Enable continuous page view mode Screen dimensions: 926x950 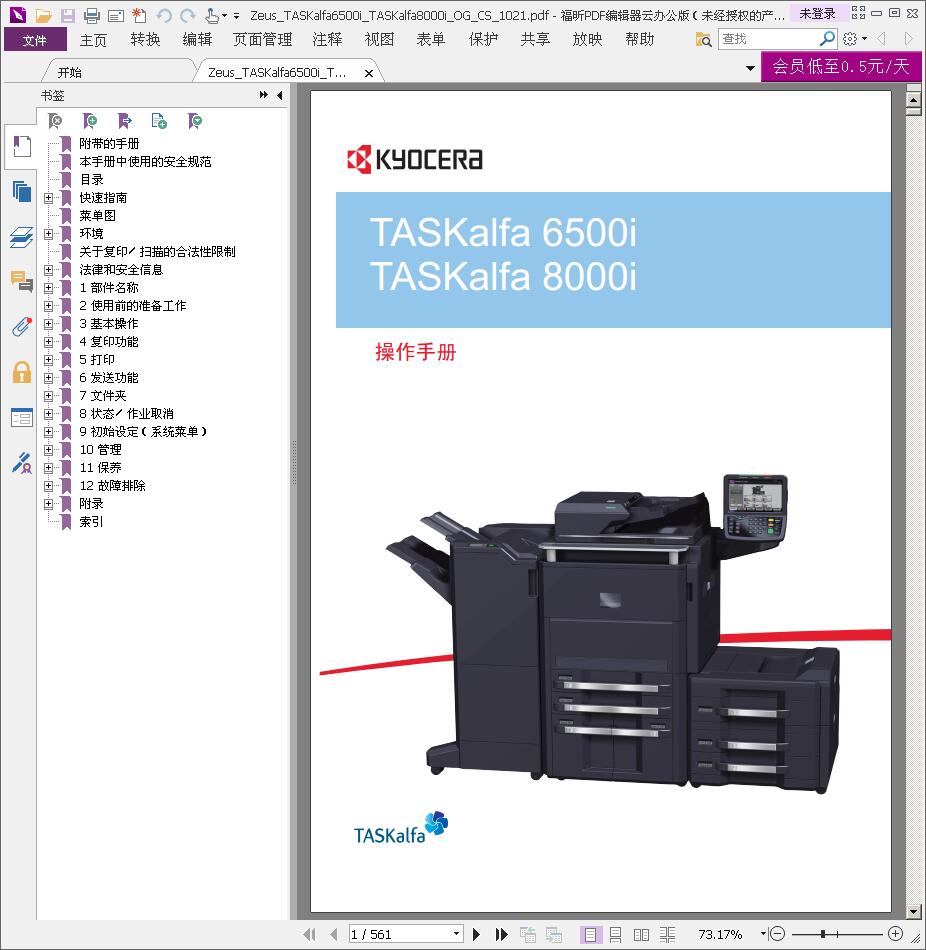pos(615,935)
